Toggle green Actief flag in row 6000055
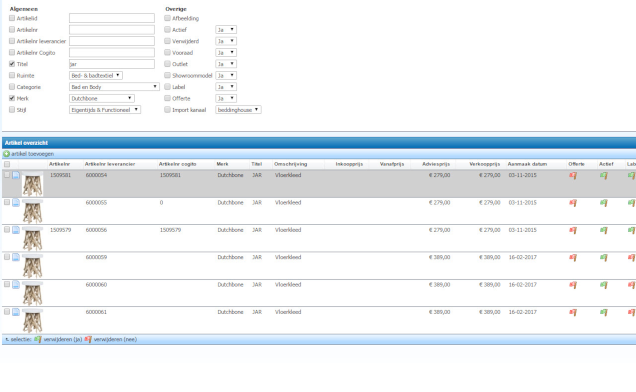This screenshot has width=636, height=392. pyautogui.click(x=604, y=202)
